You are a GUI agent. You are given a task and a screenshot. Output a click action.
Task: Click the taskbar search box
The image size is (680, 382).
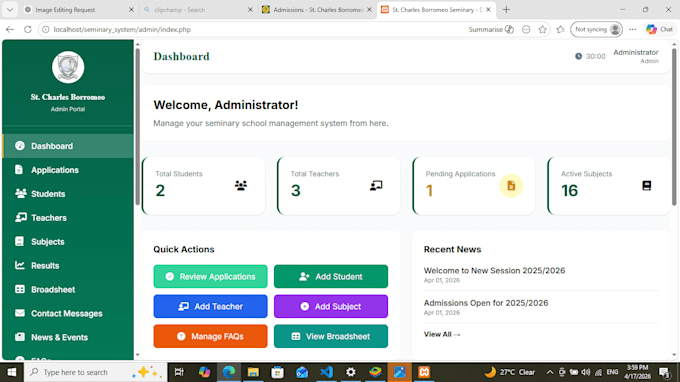point(95,372)
